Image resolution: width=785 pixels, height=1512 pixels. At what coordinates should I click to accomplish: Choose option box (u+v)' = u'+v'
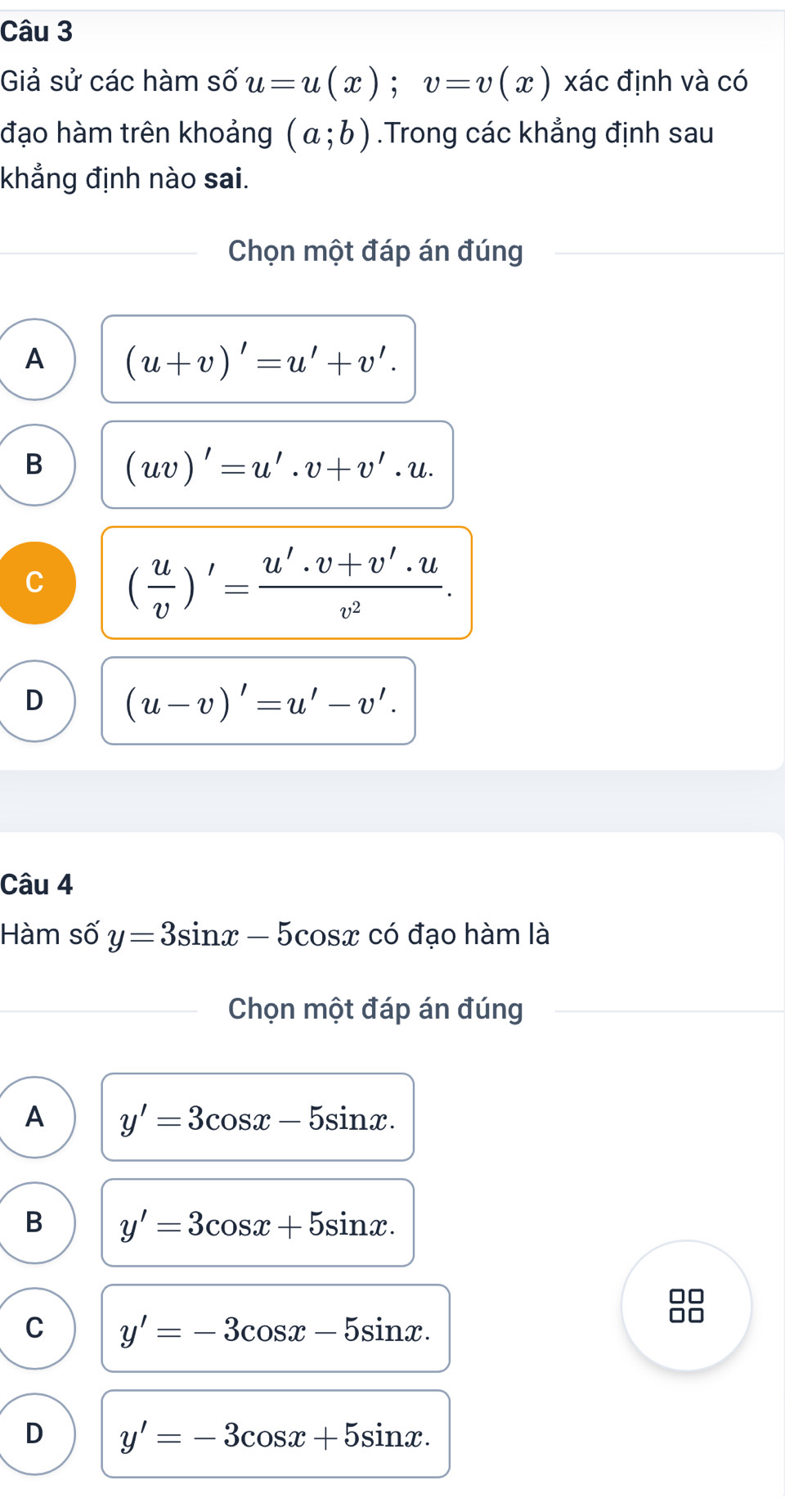tap(258, 359)
